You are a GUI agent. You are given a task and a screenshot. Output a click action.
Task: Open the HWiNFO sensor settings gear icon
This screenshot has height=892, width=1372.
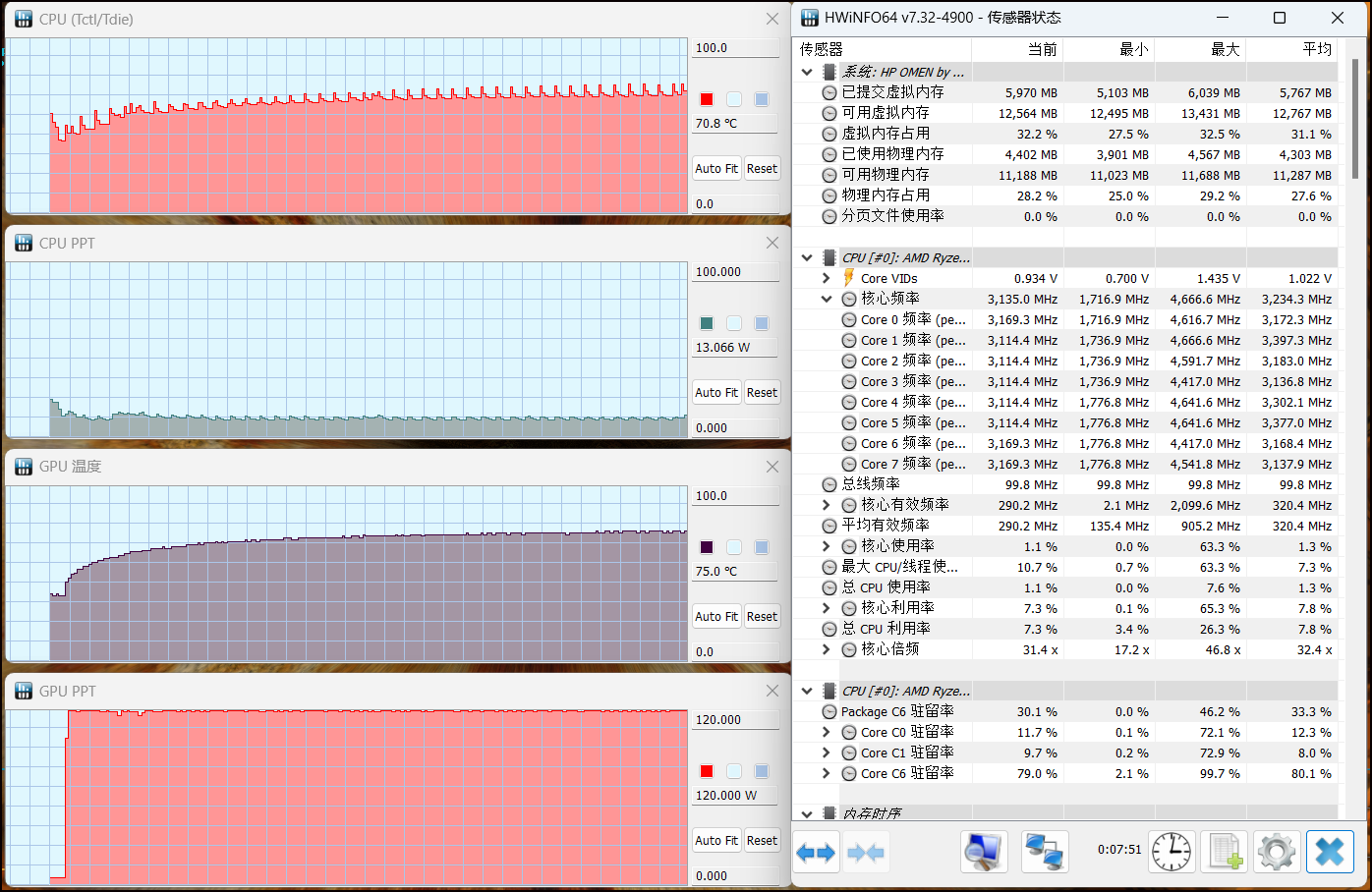tap(1276, 851)
